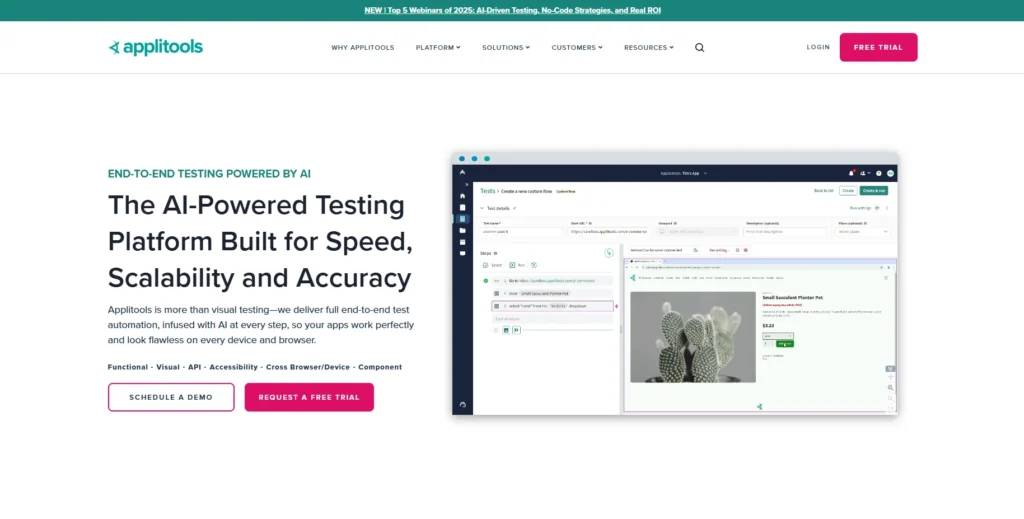
Task: Click the notification bell in demo screenshot
Action: click(x=851, y=173)
